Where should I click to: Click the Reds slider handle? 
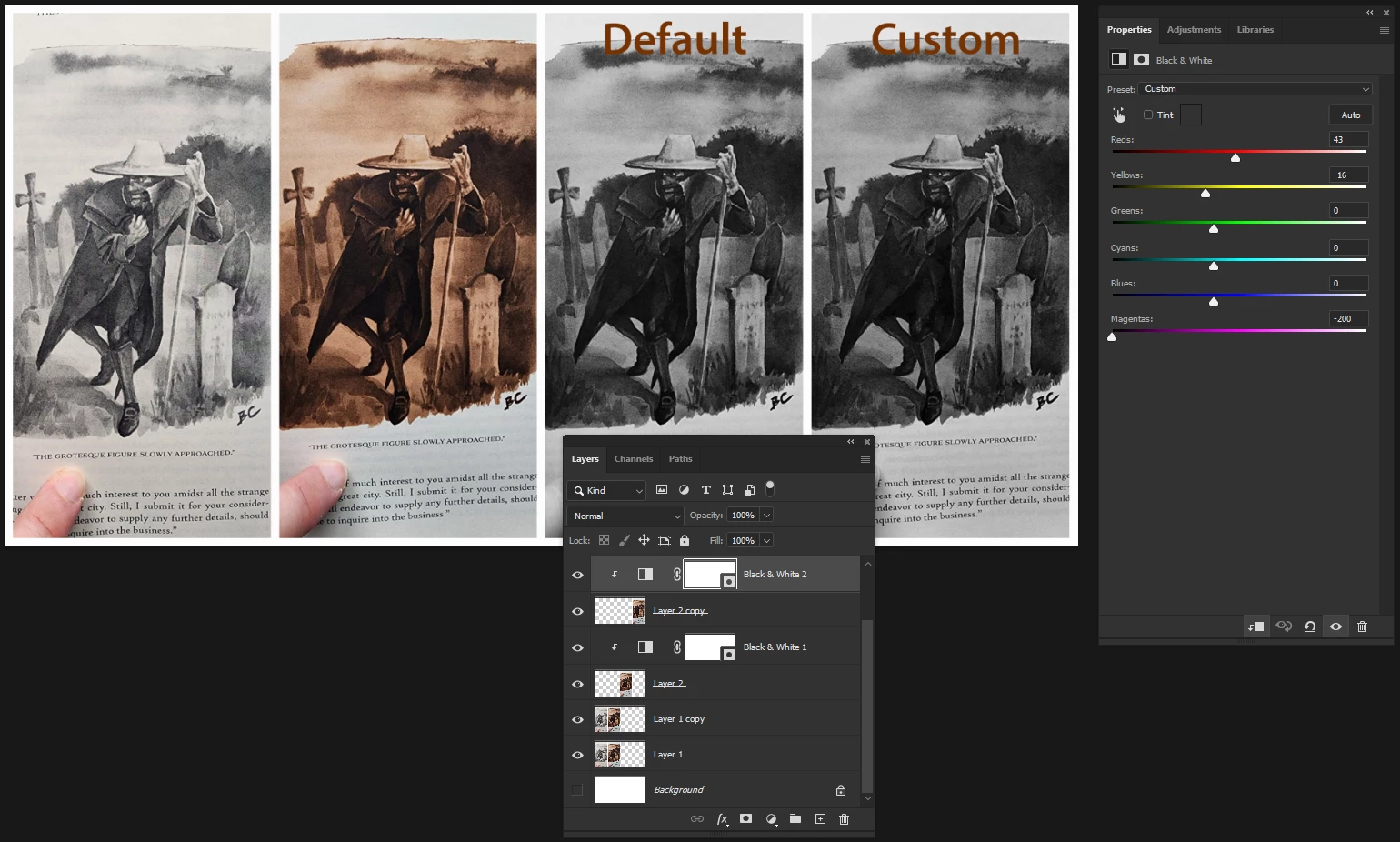coord(1235,158)
